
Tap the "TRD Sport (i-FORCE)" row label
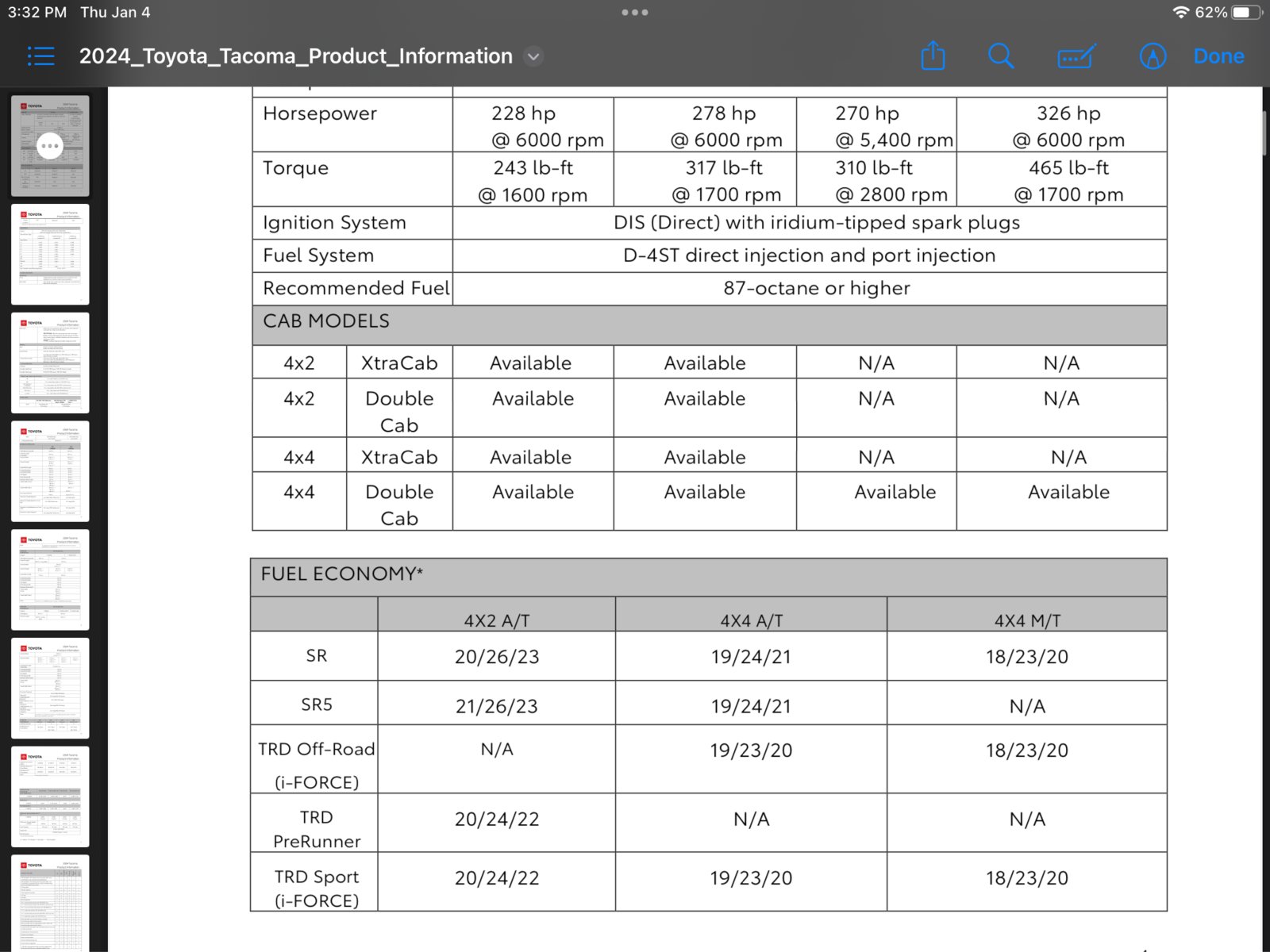pyautogui.click(x=317, y=889)
